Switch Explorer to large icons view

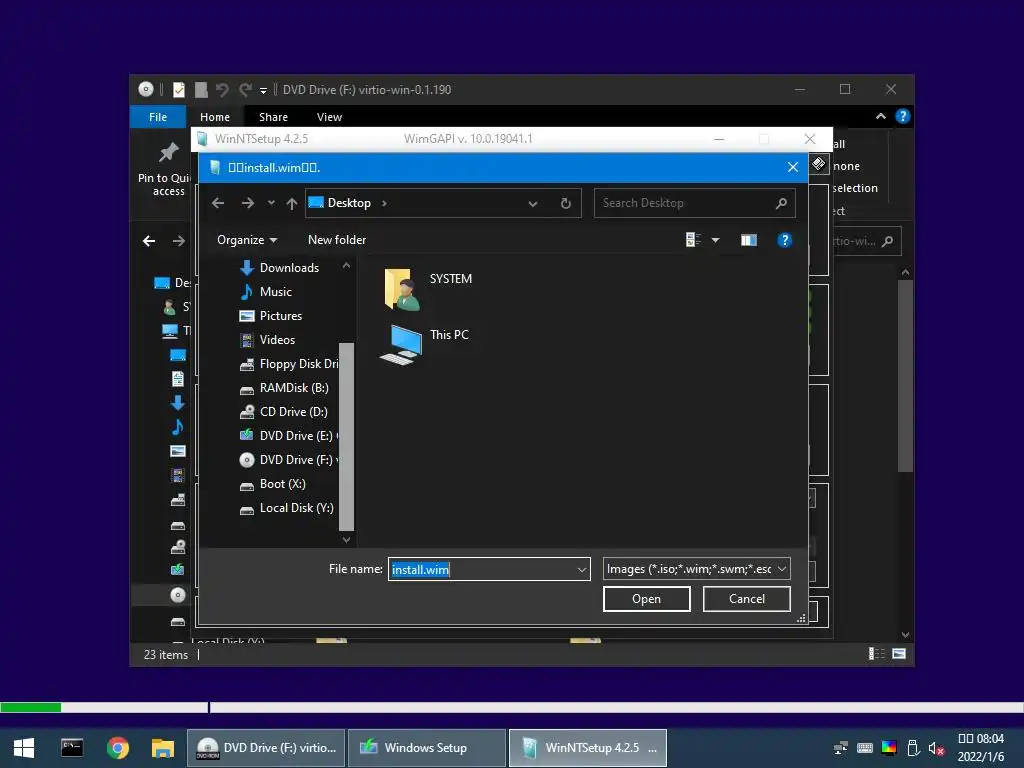899,654
